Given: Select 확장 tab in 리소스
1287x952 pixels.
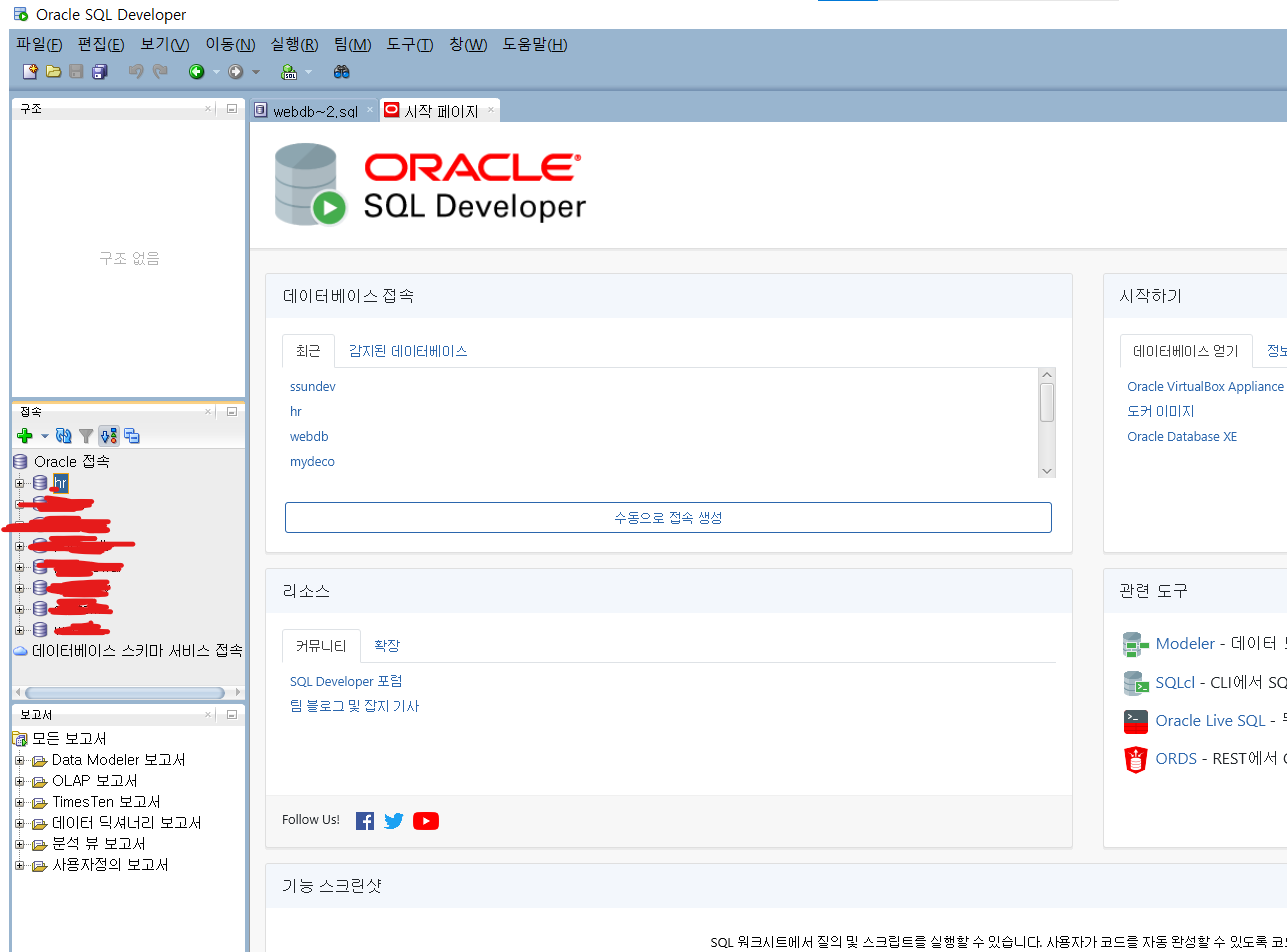Looking at the screenshot, I should click(x=387, y=646).
